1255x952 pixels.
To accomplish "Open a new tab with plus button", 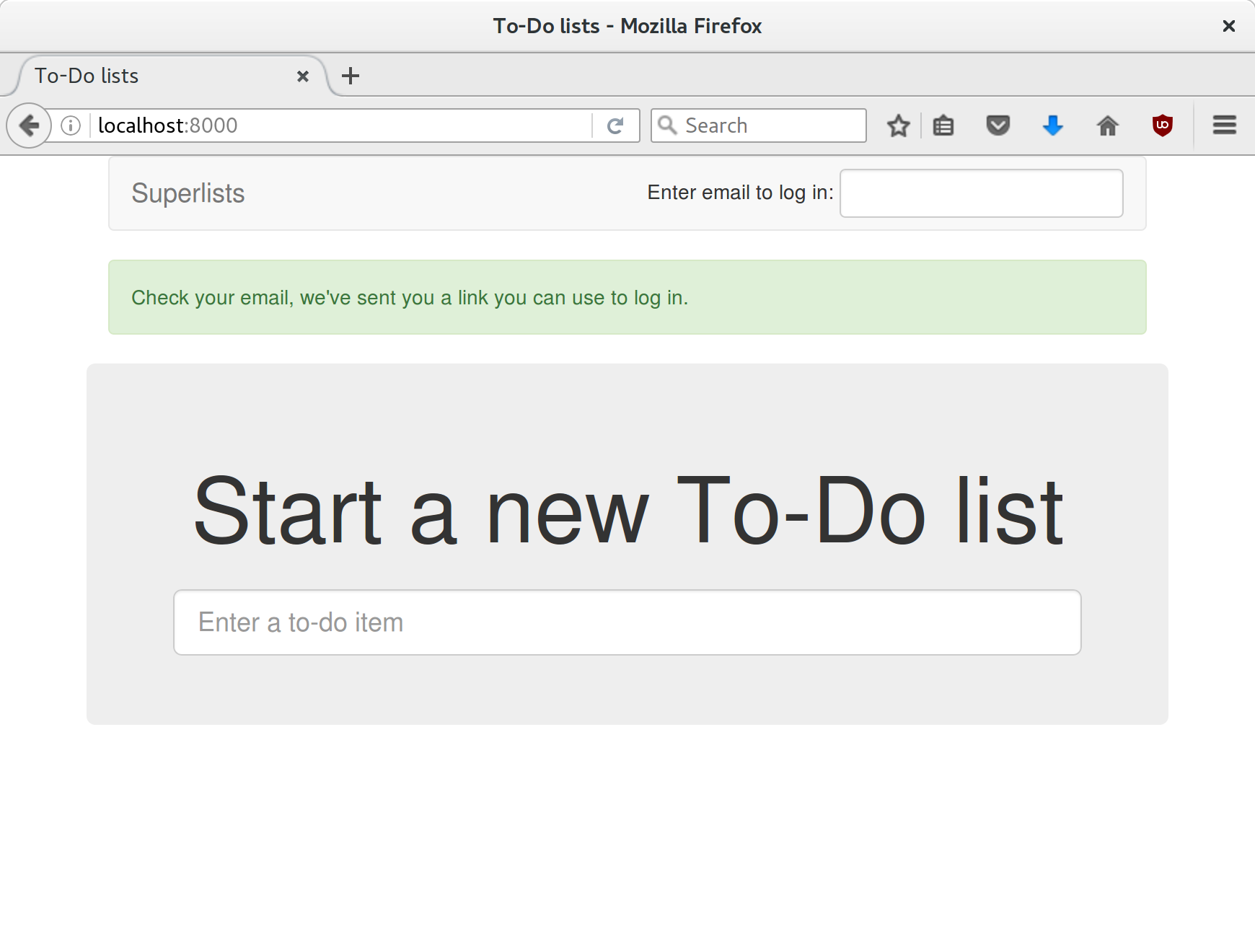I will 351,76.
